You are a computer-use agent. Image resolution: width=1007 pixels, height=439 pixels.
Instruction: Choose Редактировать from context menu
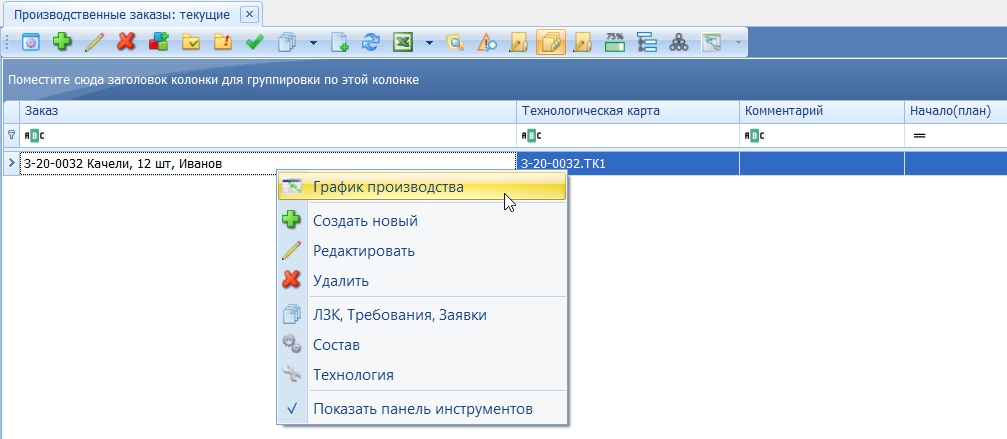(423, 251)
